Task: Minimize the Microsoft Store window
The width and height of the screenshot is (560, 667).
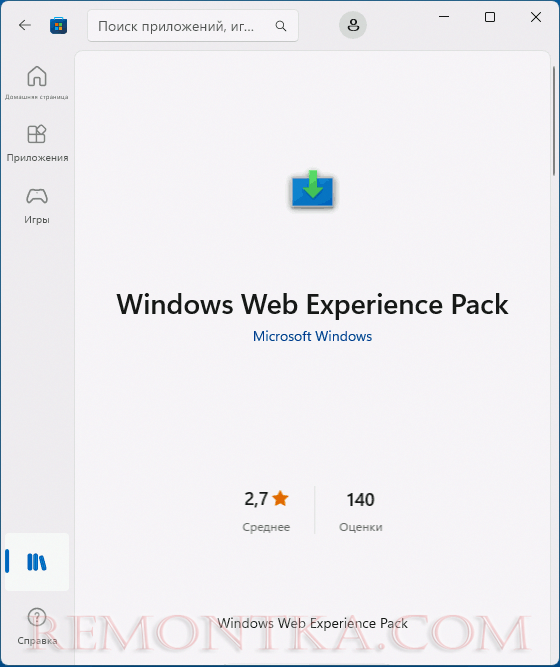Action: click(x=444, y=17)
